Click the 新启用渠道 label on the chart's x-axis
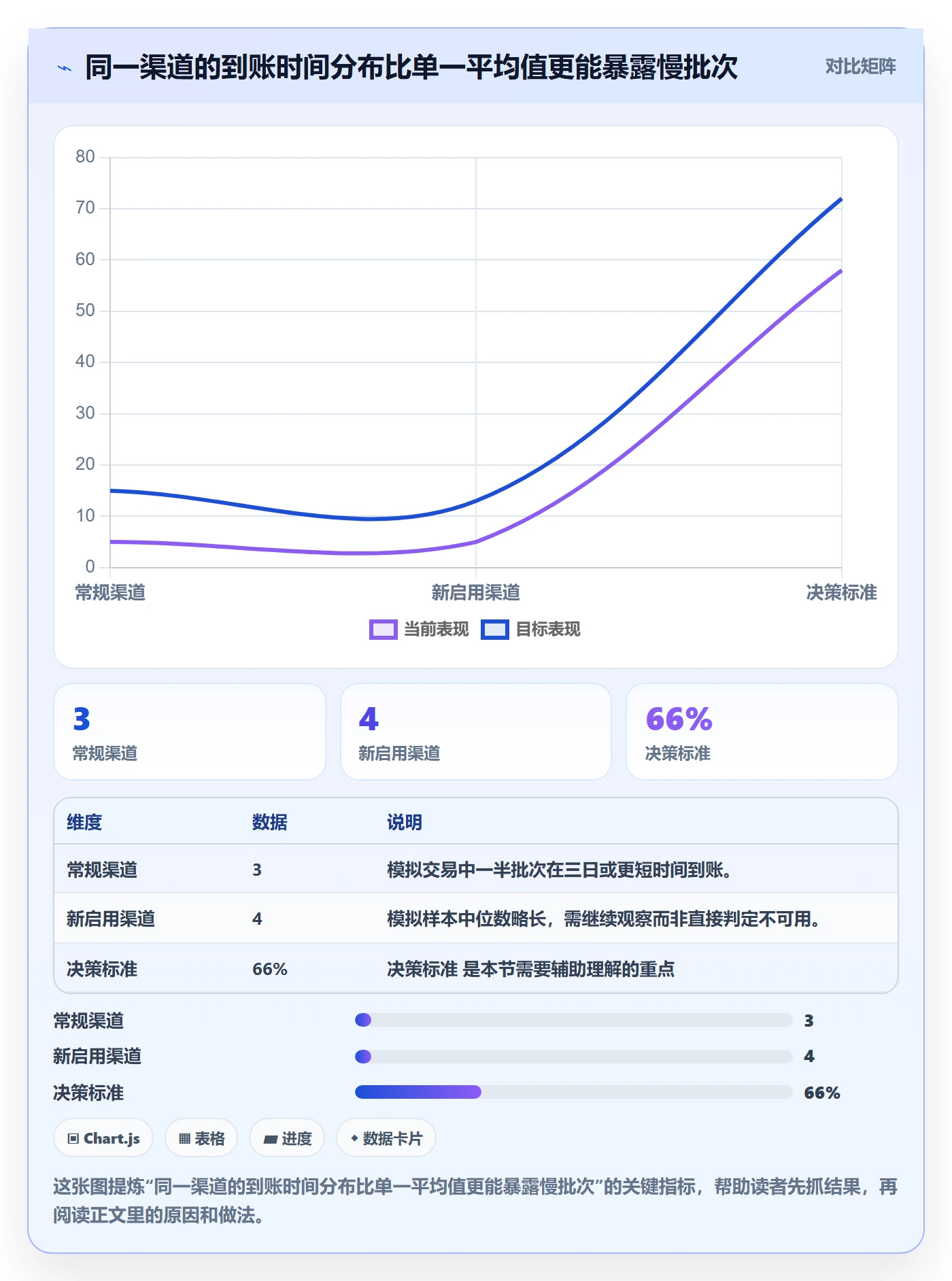Screen dimensions: 952x1281 [x=476, y=593]
